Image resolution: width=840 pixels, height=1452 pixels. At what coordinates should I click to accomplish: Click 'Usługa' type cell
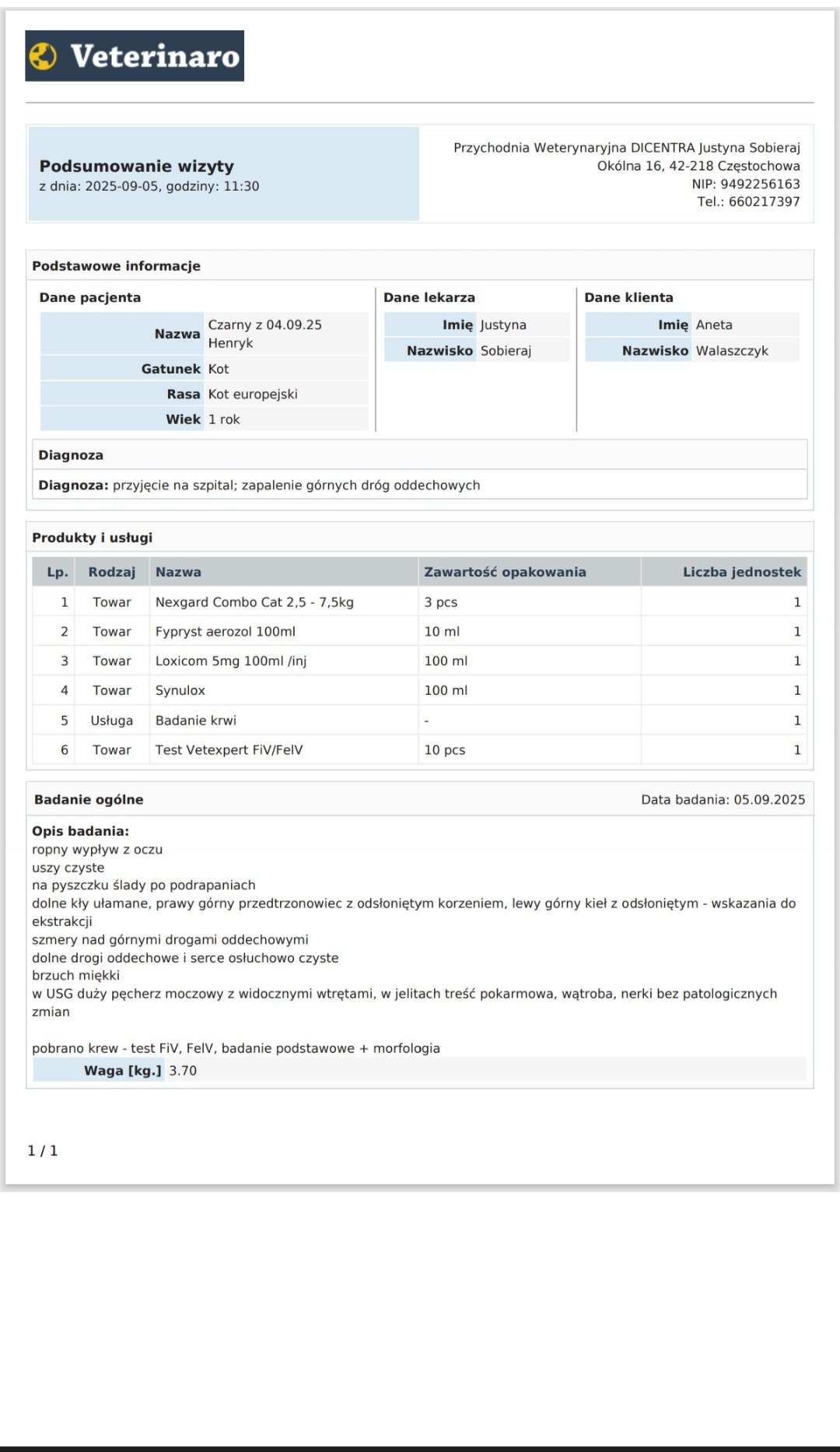[112, 721]
